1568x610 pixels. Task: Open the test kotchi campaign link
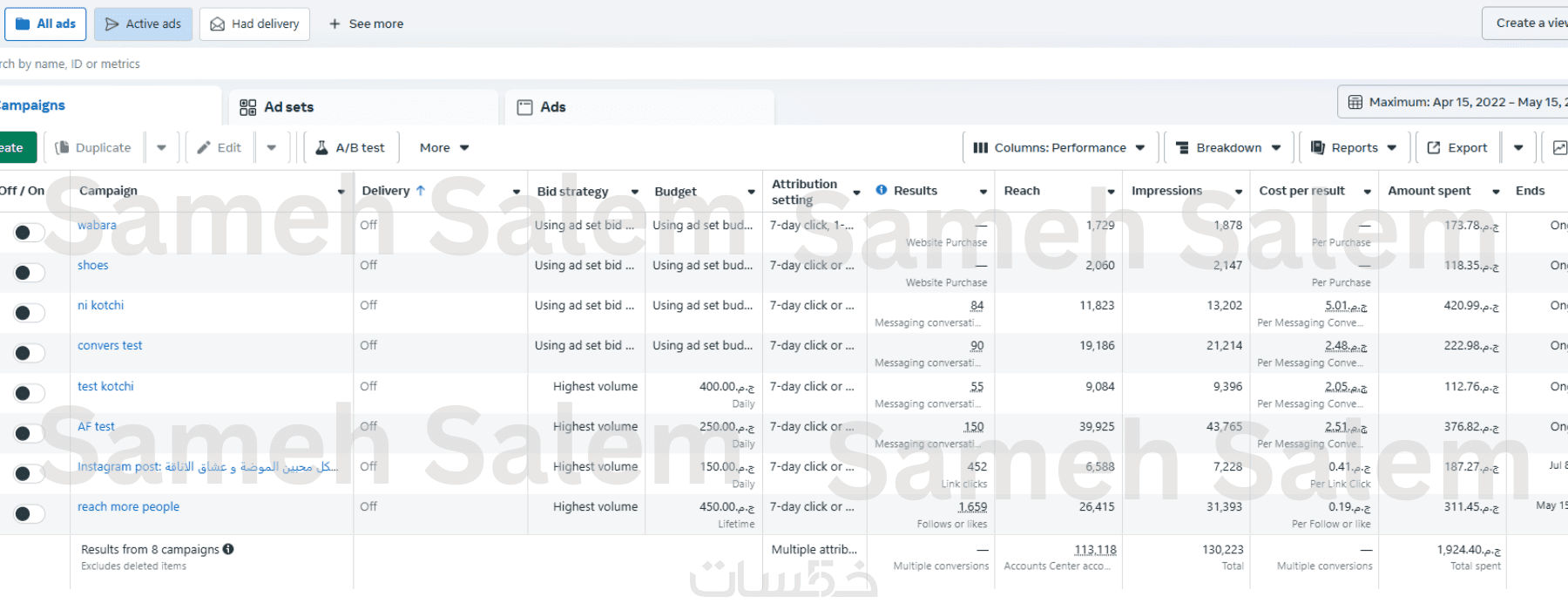coord(105,386)
